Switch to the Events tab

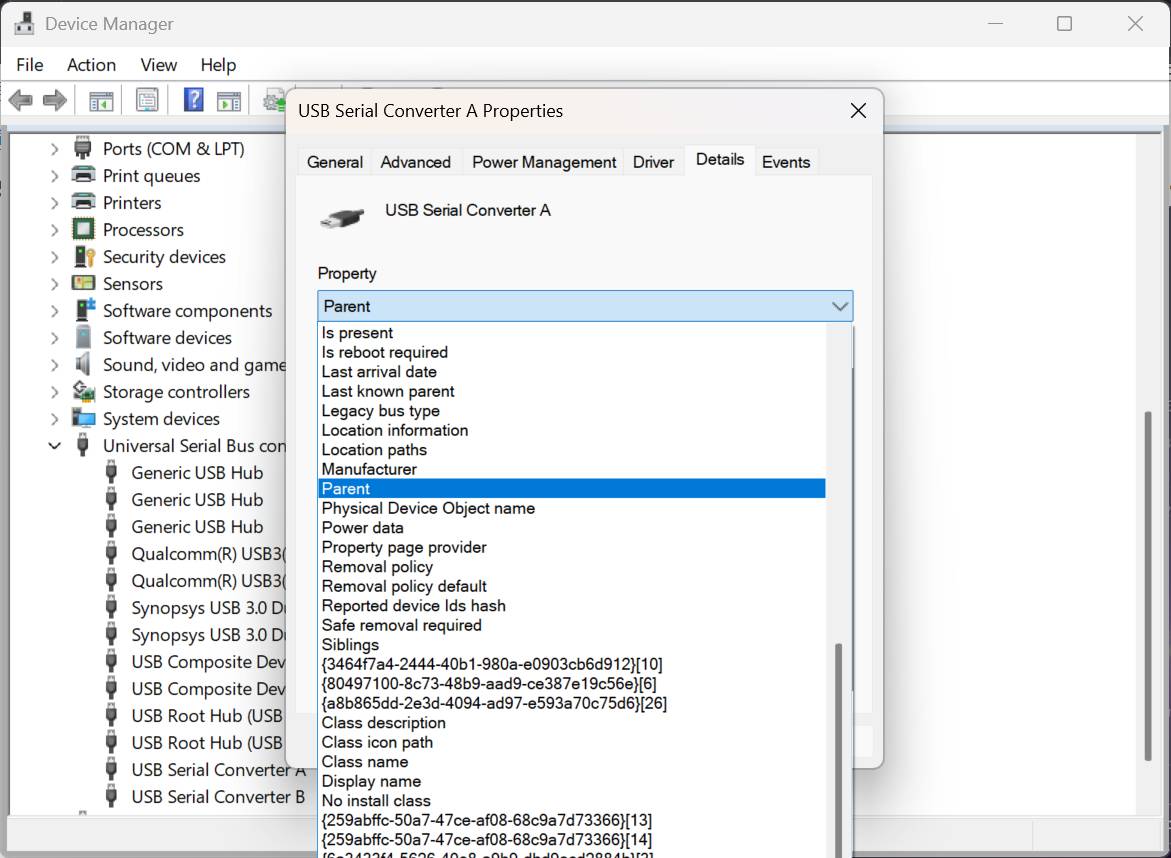[x=786, y=162]
